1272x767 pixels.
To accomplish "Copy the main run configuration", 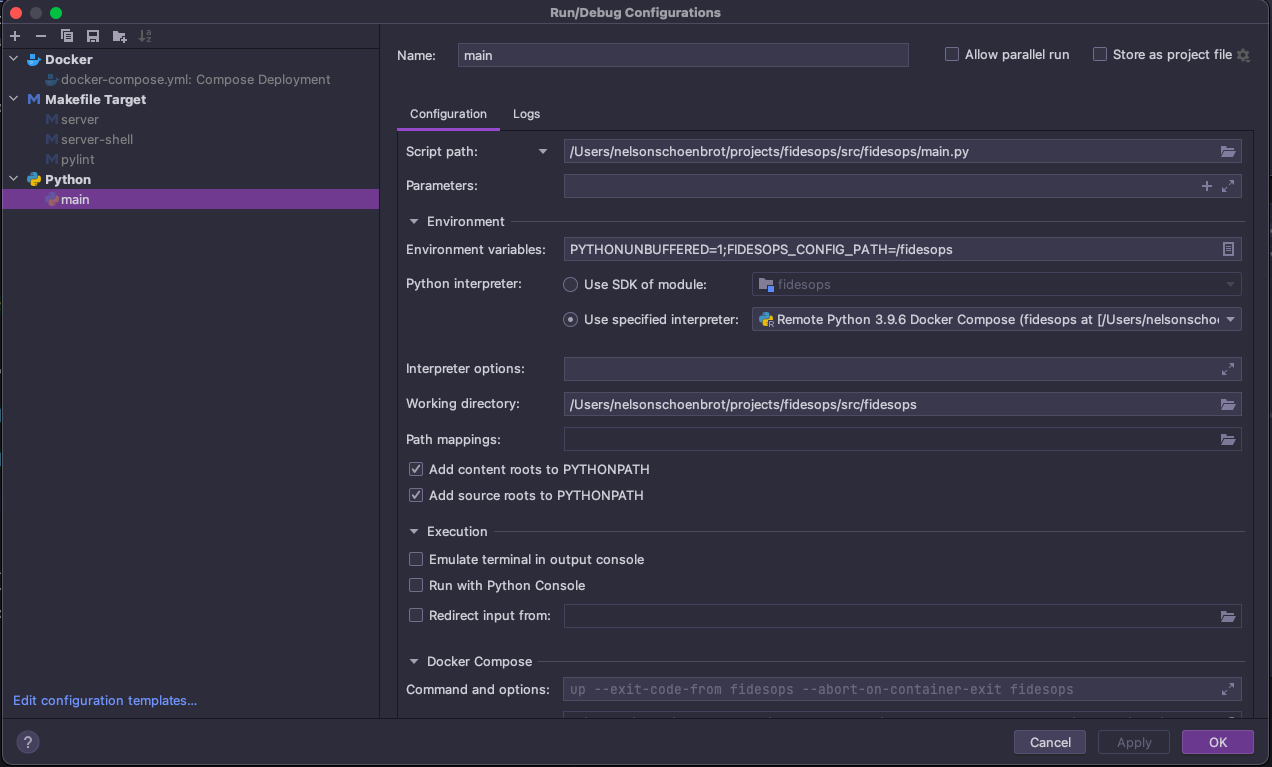I will coord(66,35).
